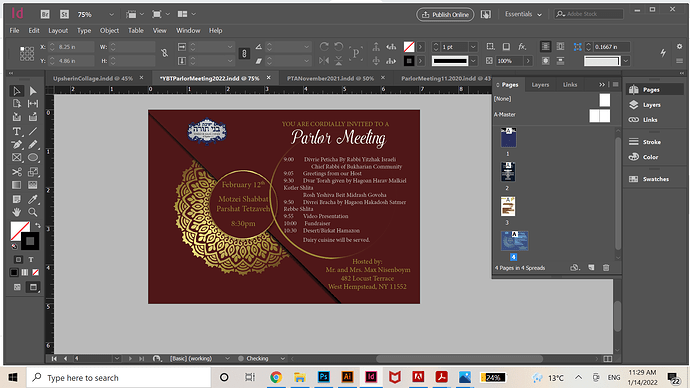Click the Fill color swatch in toolbox
The image size is (690, 388).
20,231
